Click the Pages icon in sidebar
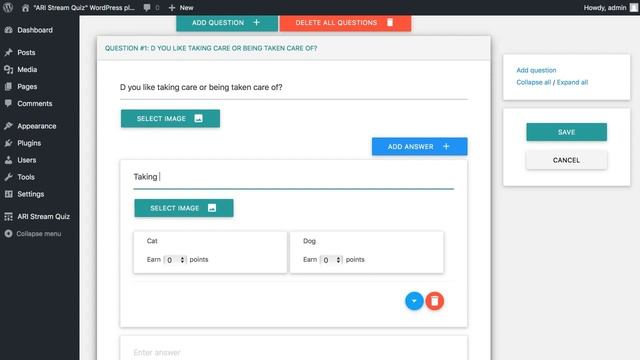640x360 pixels. (x=9, y=87)
